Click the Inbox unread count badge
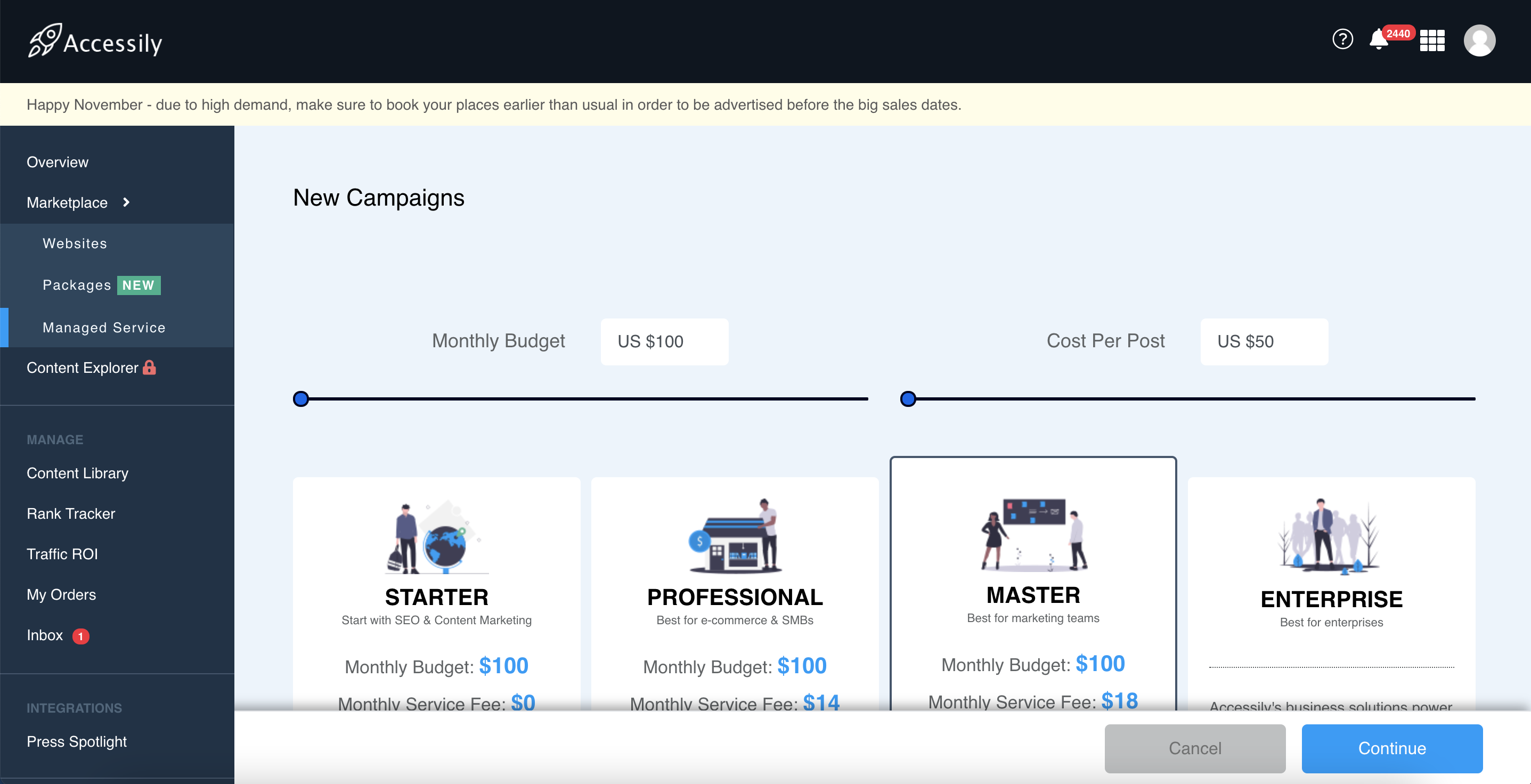Viewport: 1531px width, 784px height. [81, 636]
